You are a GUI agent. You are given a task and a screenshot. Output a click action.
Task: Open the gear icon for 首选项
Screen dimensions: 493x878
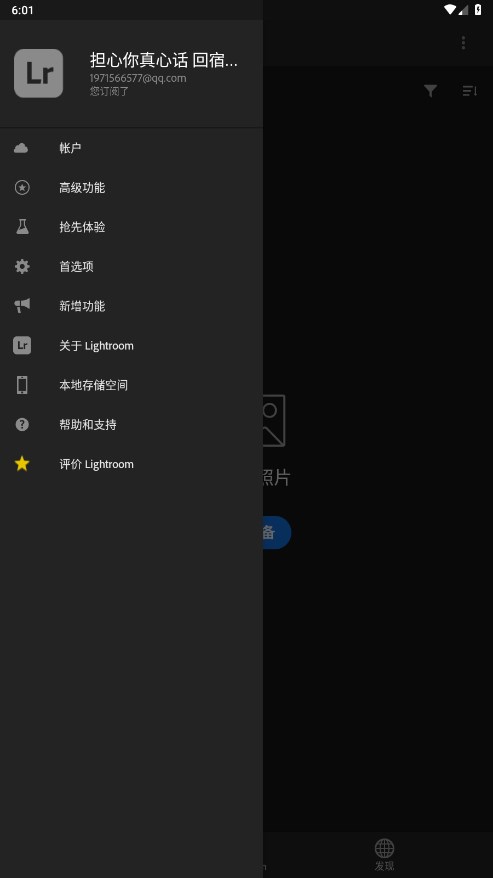point(22,267)
